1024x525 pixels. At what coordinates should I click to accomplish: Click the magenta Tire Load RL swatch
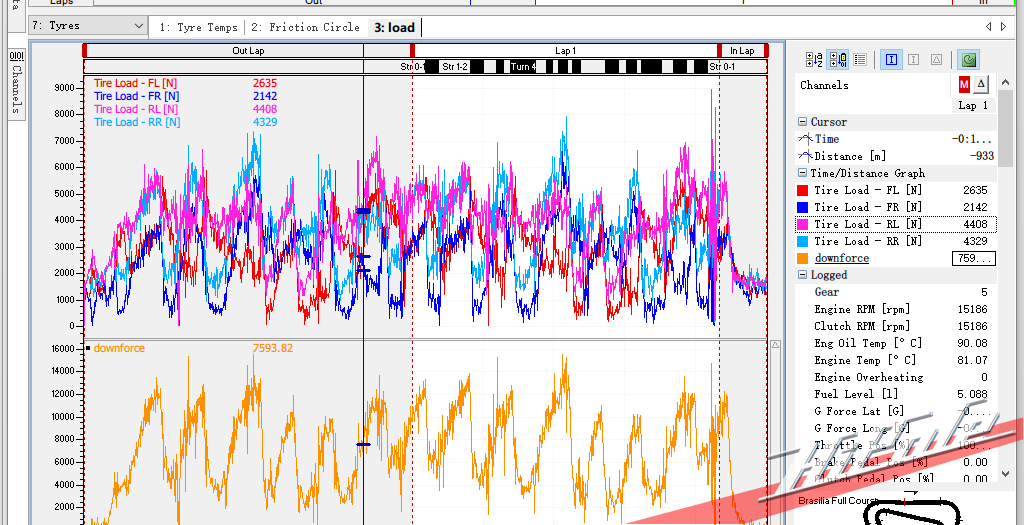point(803,225)
